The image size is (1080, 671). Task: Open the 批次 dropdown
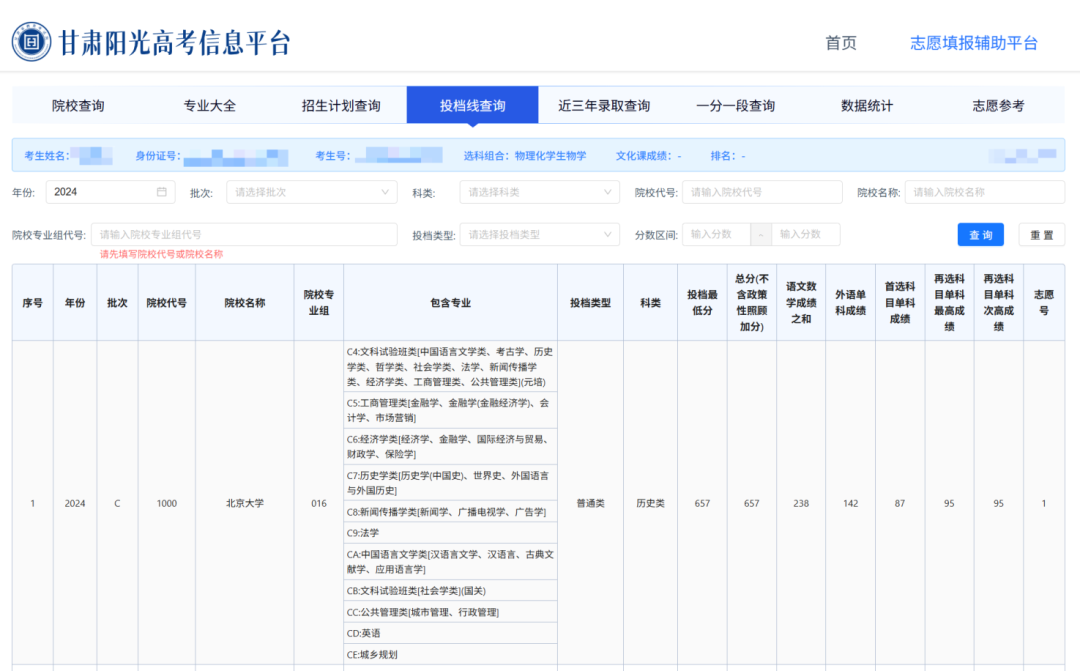tap(310, 191)
